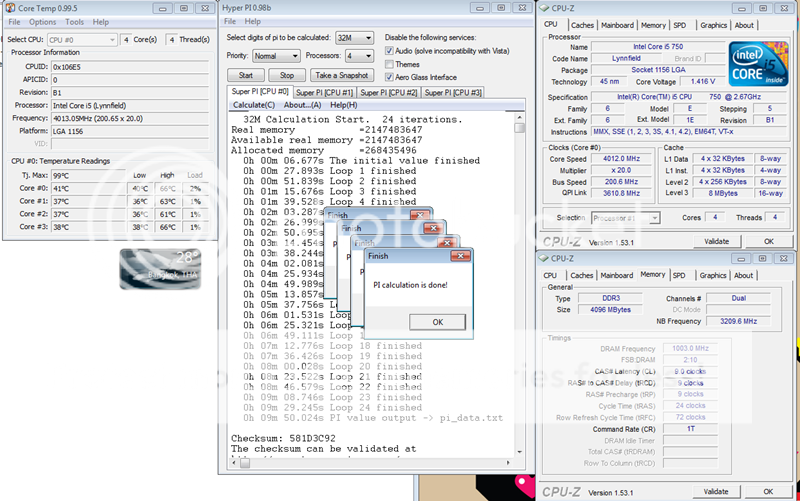Image resolution: width=800 pixels, height=501 pixels.
Task: Click Take a Snapshot button
Action: pyautogui.click(x=340, y=75)
